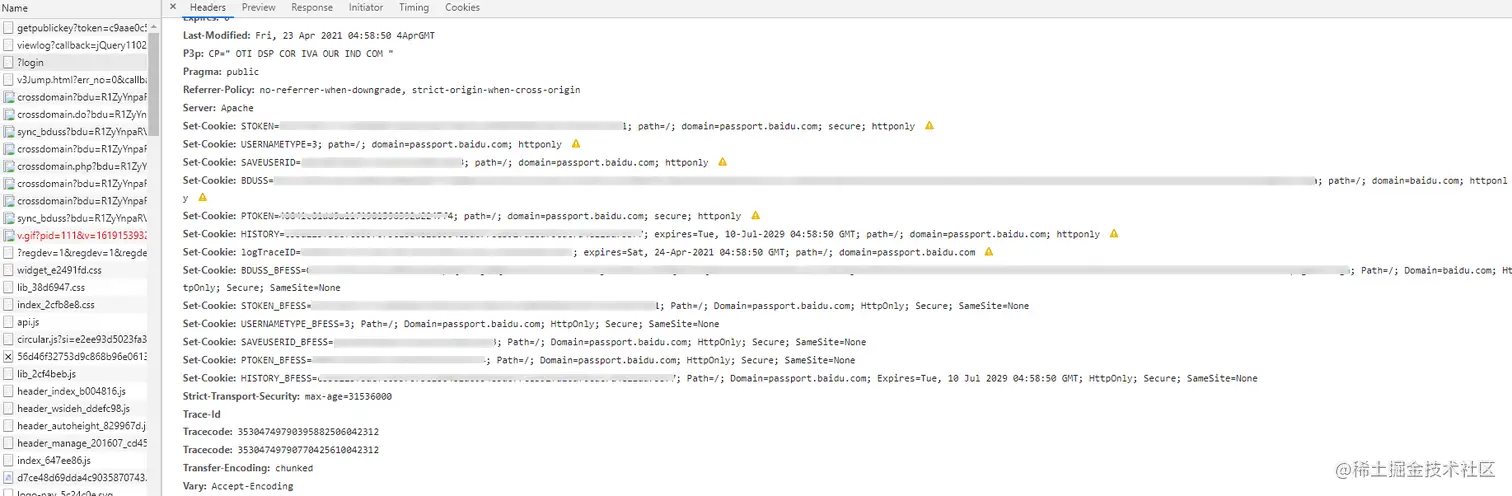Click file icon of api.js
The width and height of the screenshot is (1512, 496).
8,322
